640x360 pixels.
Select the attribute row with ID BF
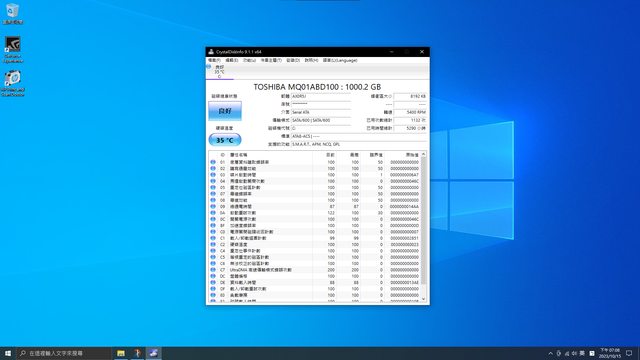(x=315, y=225)
